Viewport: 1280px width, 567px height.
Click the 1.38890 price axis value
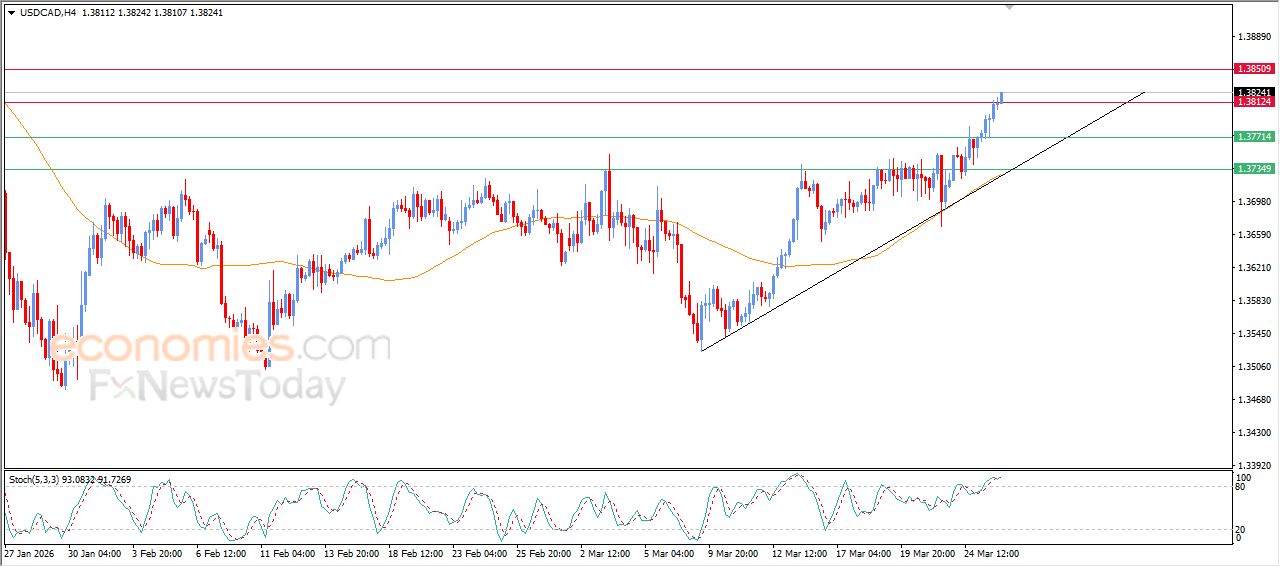[x=1253, y=36]
